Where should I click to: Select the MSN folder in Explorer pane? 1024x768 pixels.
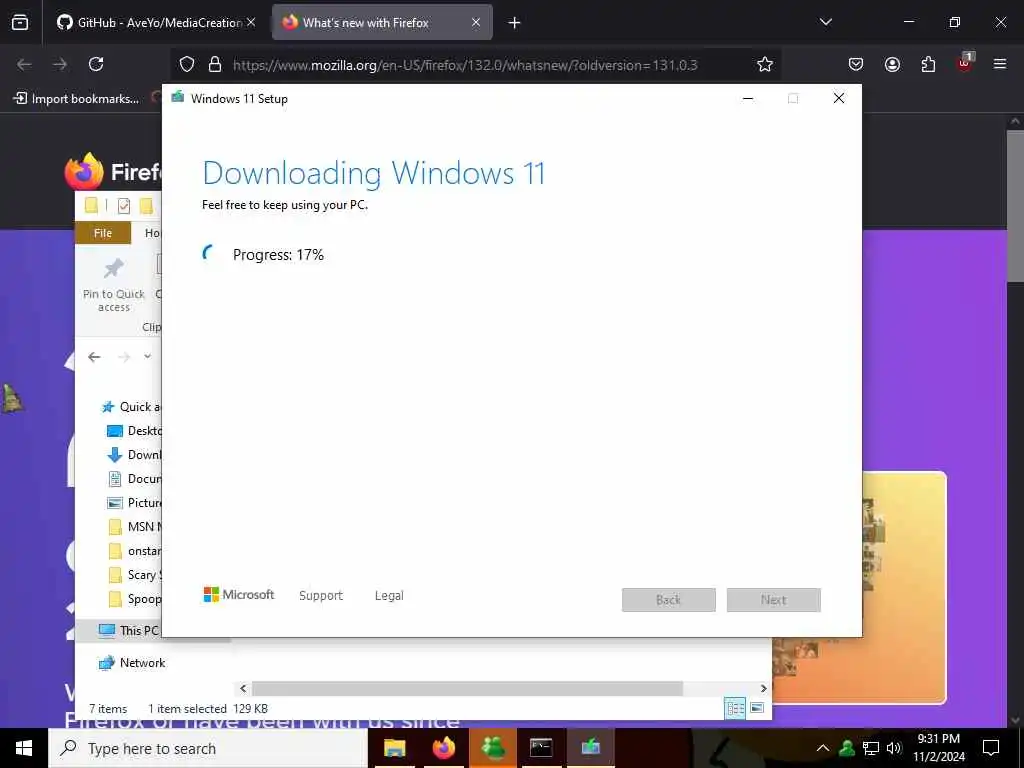[x=134, y=527]
